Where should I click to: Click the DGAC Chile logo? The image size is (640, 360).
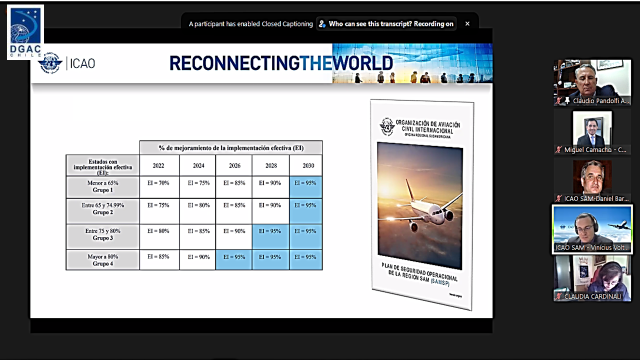[25, 32]
